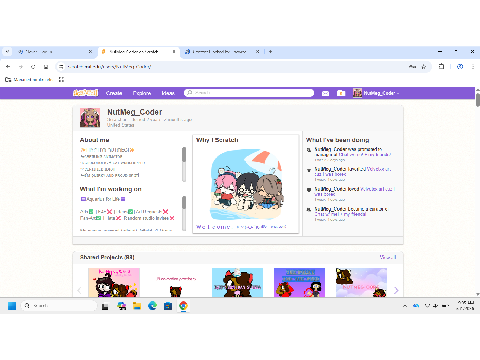Click the browser Home icon
Image resolution: width=480 pixels, height=360 pixels.
[46, 67]
